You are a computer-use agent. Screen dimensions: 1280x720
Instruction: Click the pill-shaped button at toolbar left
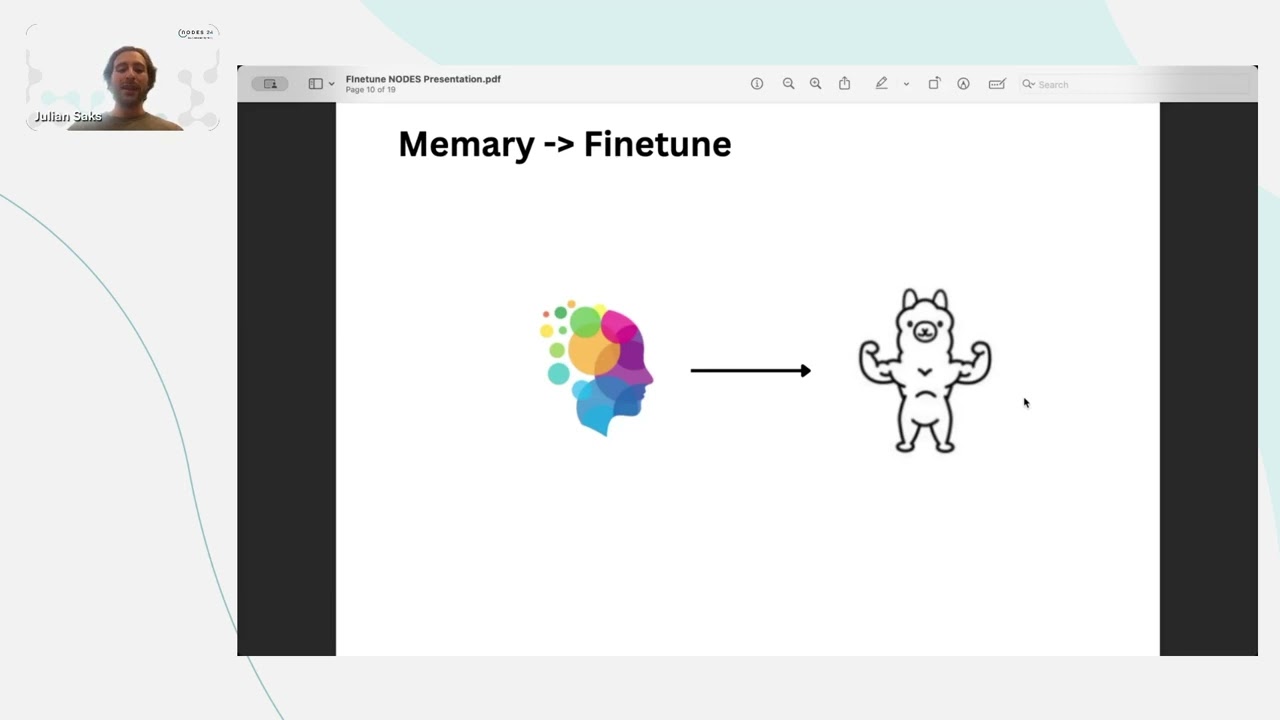tap(270, 84)
